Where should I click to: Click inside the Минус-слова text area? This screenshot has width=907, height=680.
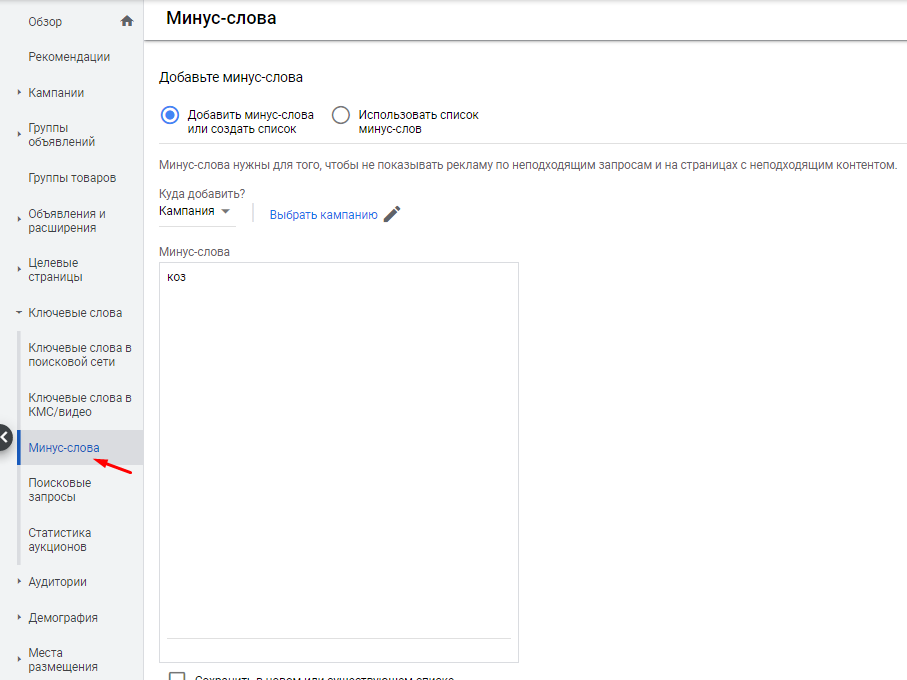[x=338, y=450]
